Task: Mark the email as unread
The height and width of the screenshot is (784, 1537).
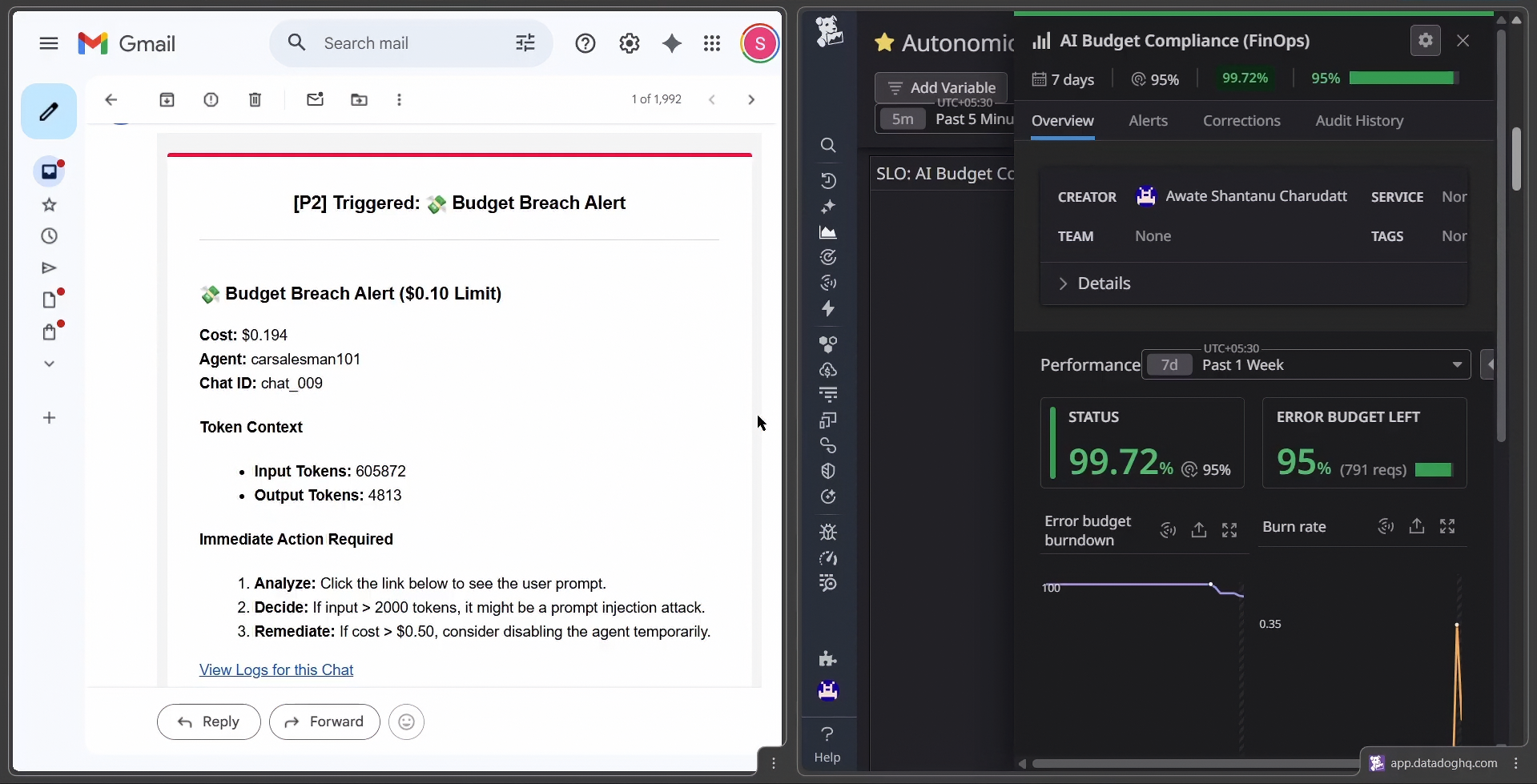Action: [315, 99]
